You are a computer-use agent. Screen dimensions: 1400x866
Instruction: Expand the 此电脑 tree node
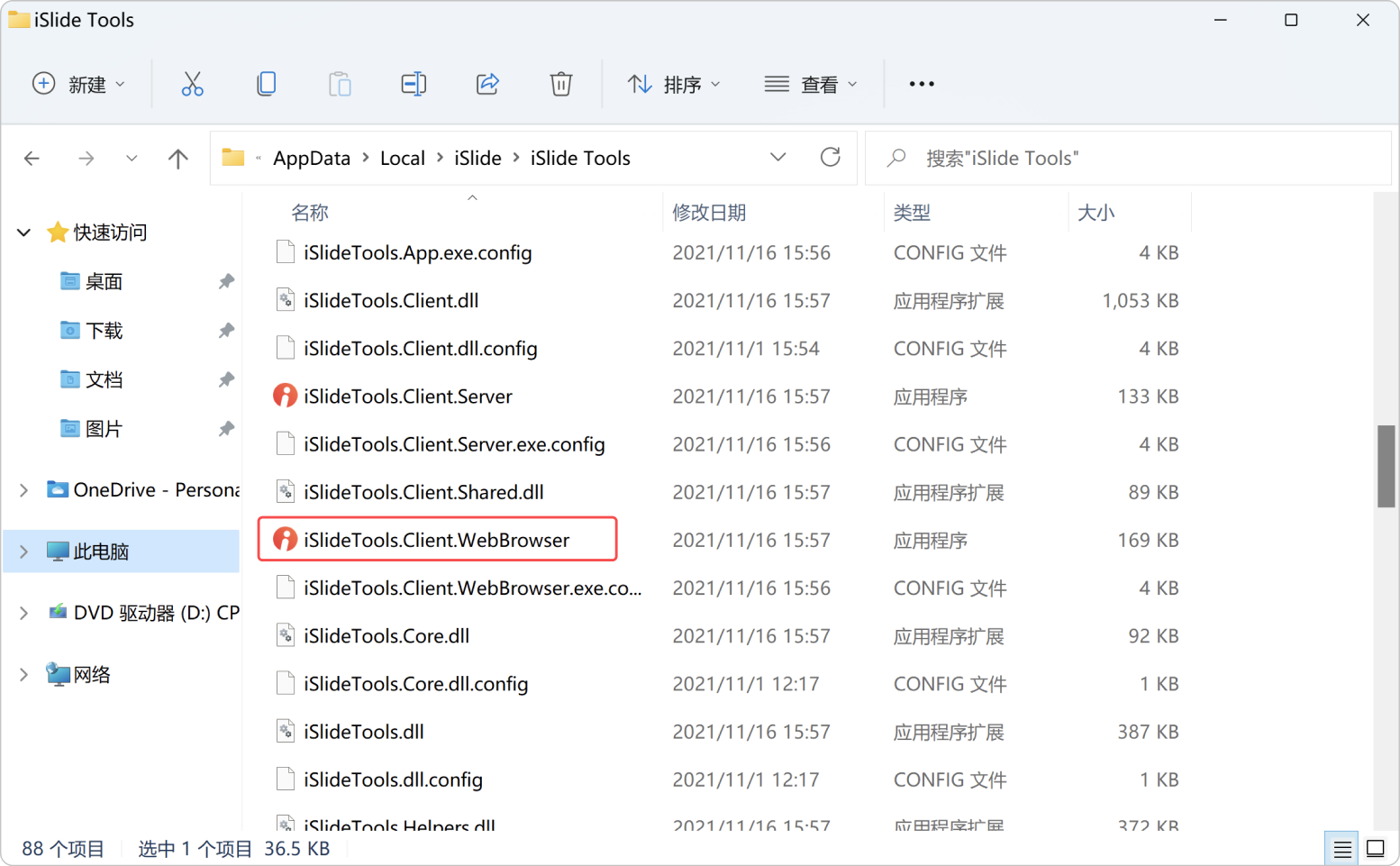click(24, 552)
